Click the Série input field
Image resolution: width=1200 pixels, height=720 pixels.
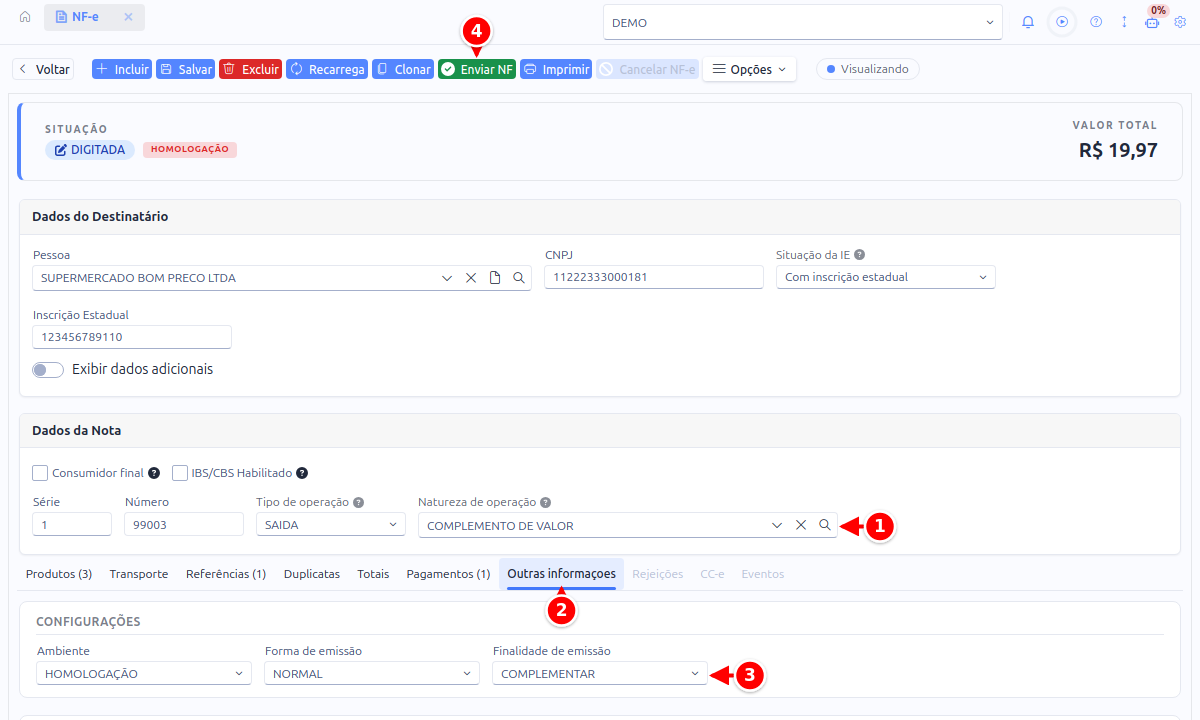(x=72, y=524)
